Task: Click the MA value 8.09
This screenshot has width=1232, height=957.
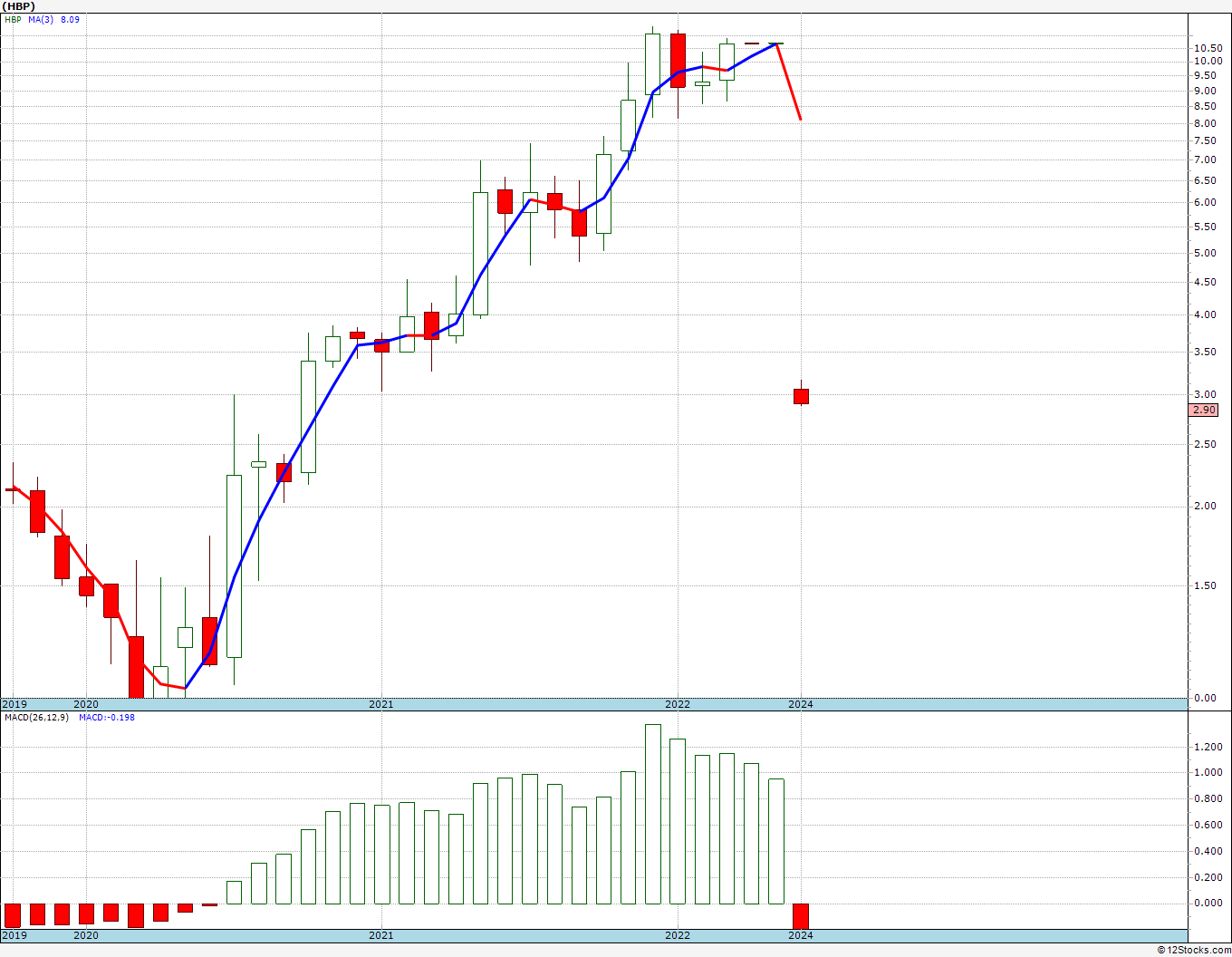Action: [70, 19]
